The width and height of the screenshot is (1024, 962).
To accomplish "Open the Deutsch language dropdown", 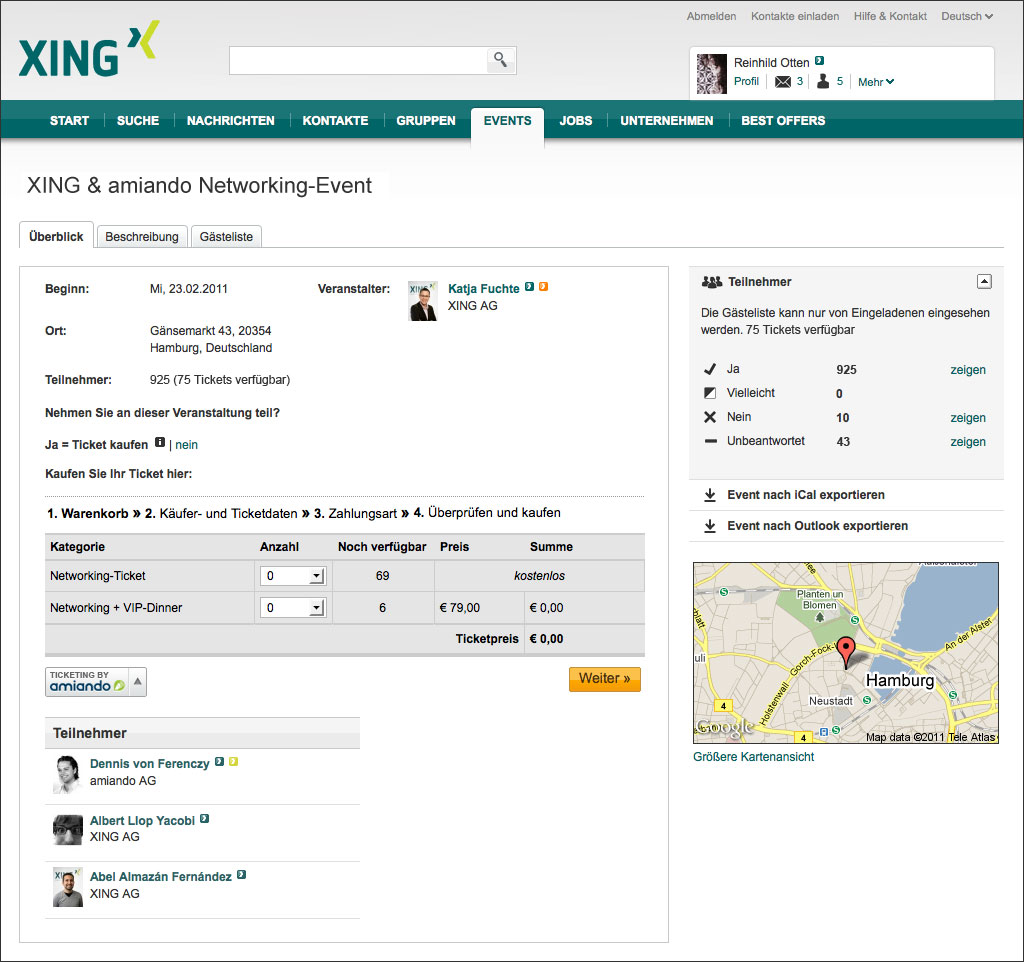I will pyautogui.click(x=967, y=16).
